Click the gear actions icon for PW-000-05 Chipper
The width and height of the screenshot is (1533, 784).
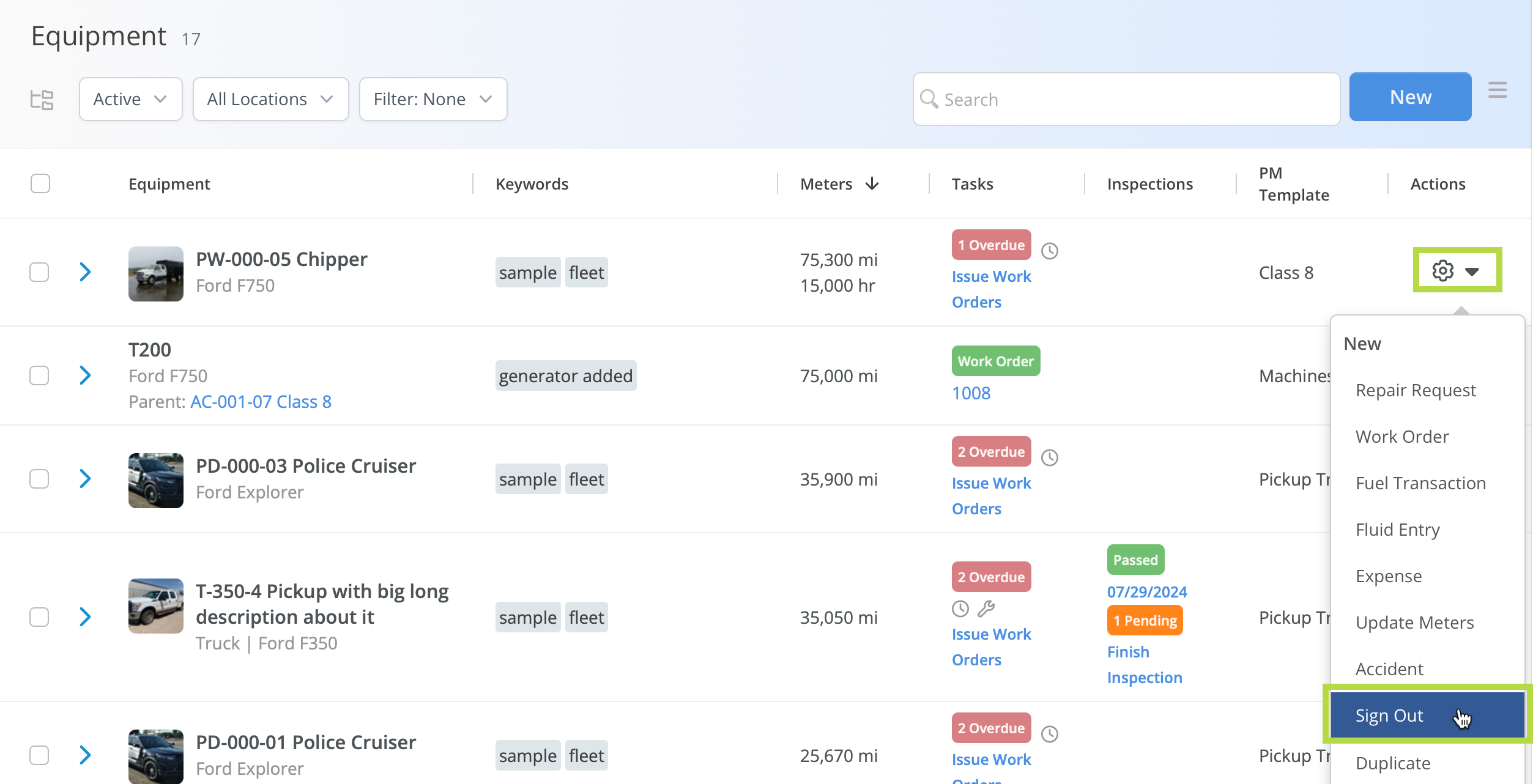pos(1443,270)
